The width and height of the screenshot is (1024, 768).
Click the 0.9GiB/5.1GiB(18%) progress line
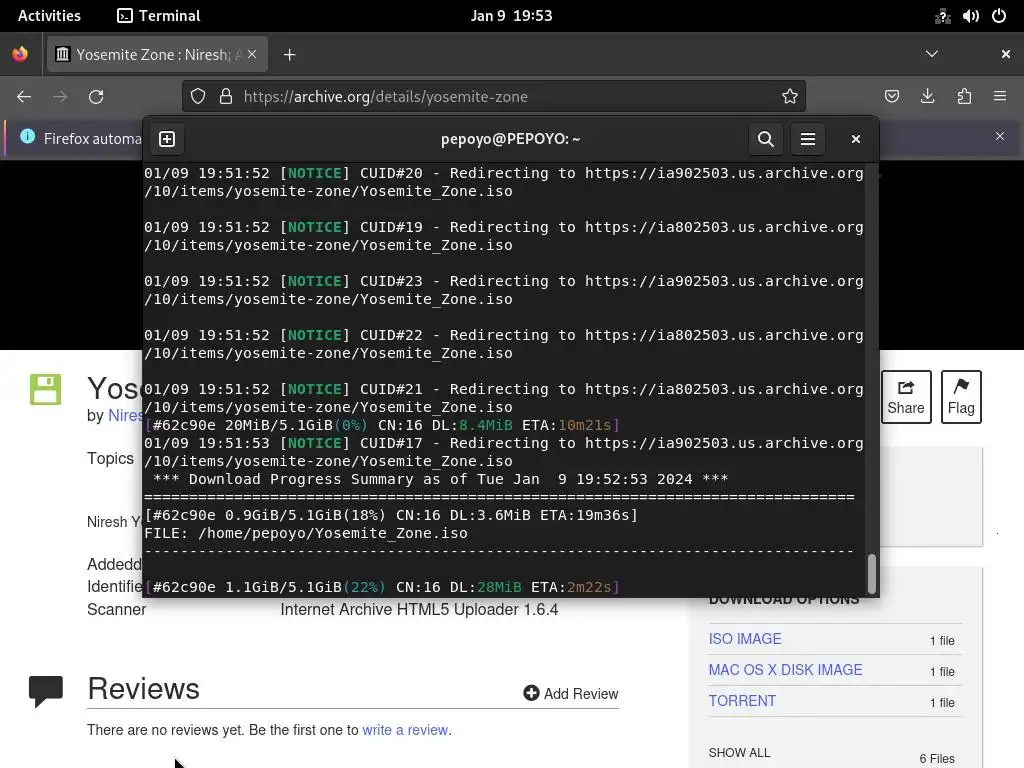[391, 515]
